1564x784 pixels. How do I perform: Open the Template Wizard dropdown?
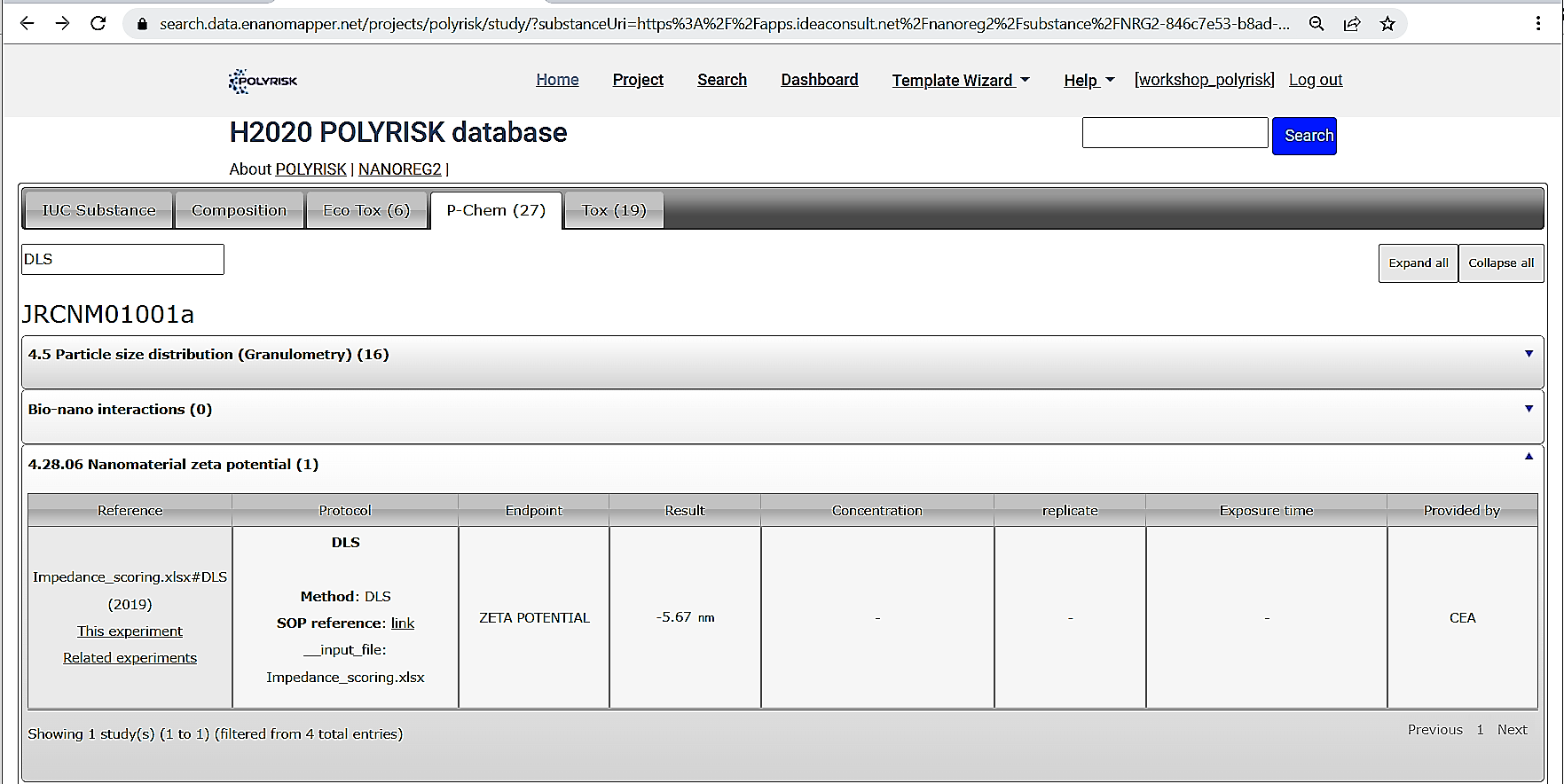(x=960, y=81)
